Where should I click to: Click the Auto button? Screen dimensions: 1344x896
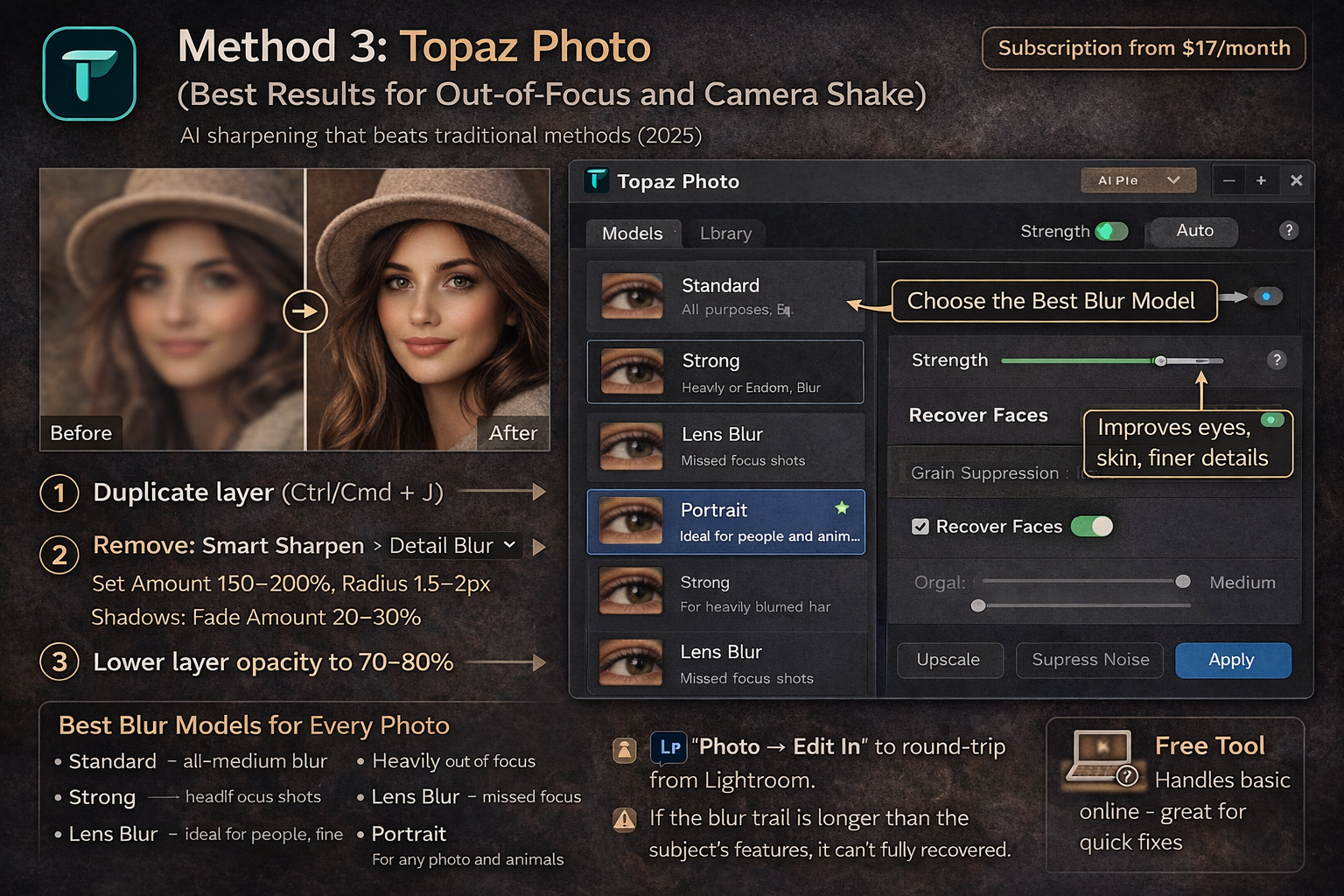(1194, 231)
